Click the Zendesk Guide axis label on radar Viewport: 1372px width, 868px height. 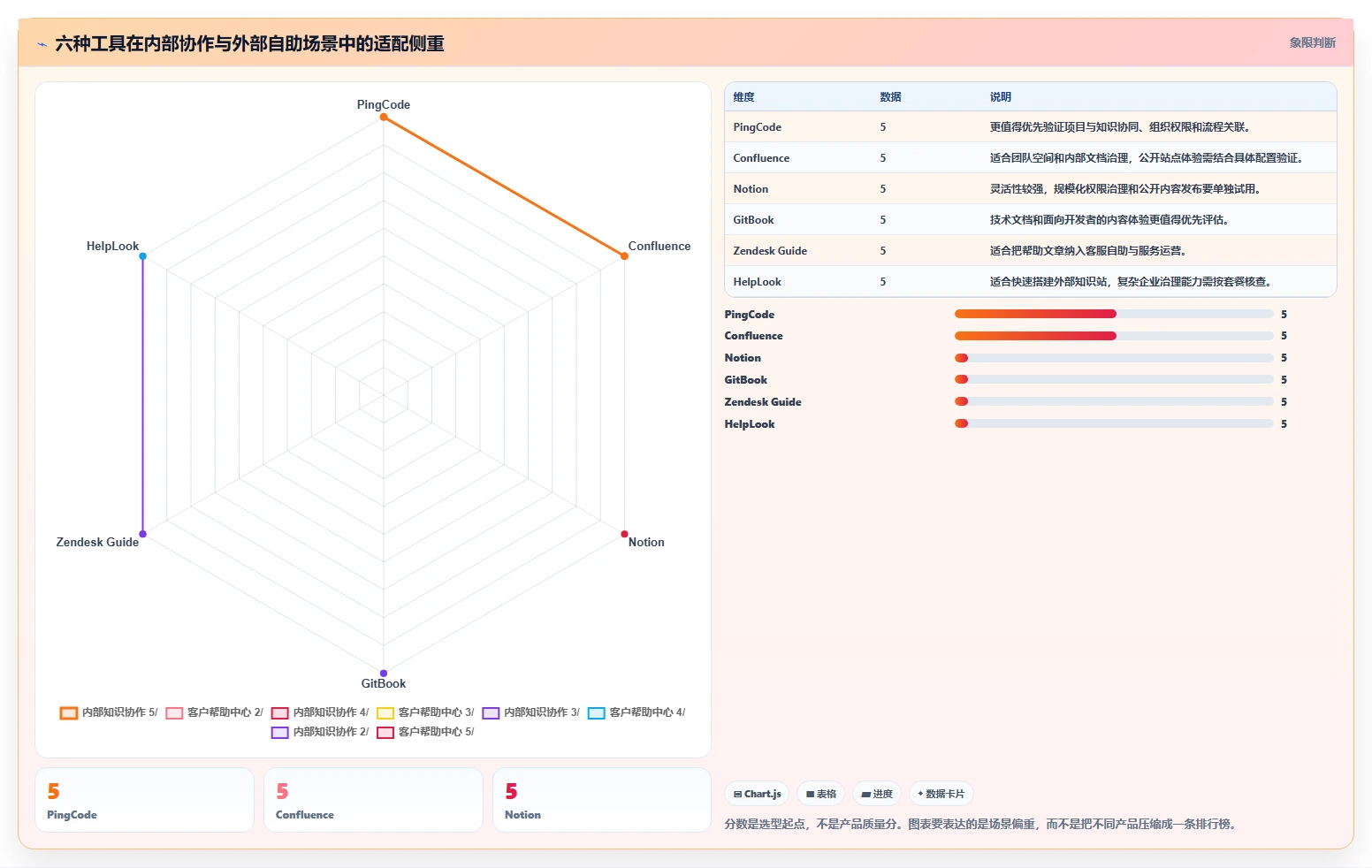point(97,542)
